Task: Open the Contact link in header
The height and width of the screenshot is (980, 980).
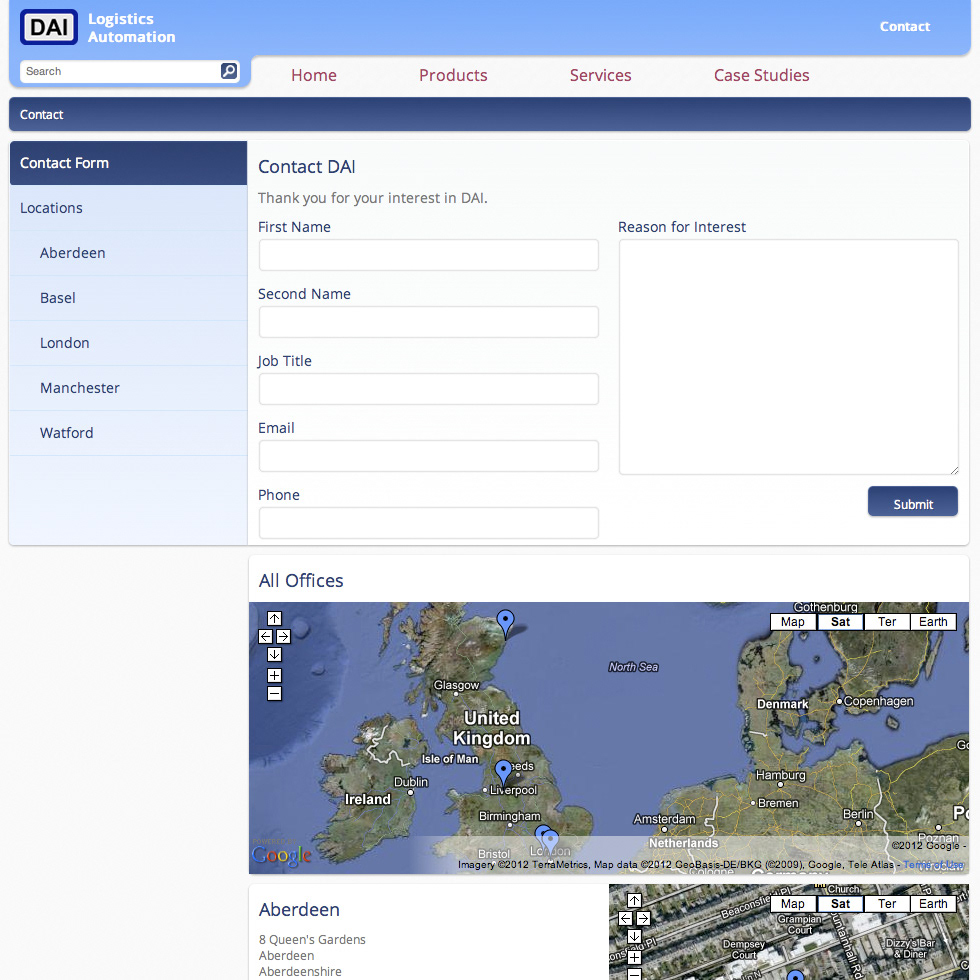Action: tap(904, 27)
